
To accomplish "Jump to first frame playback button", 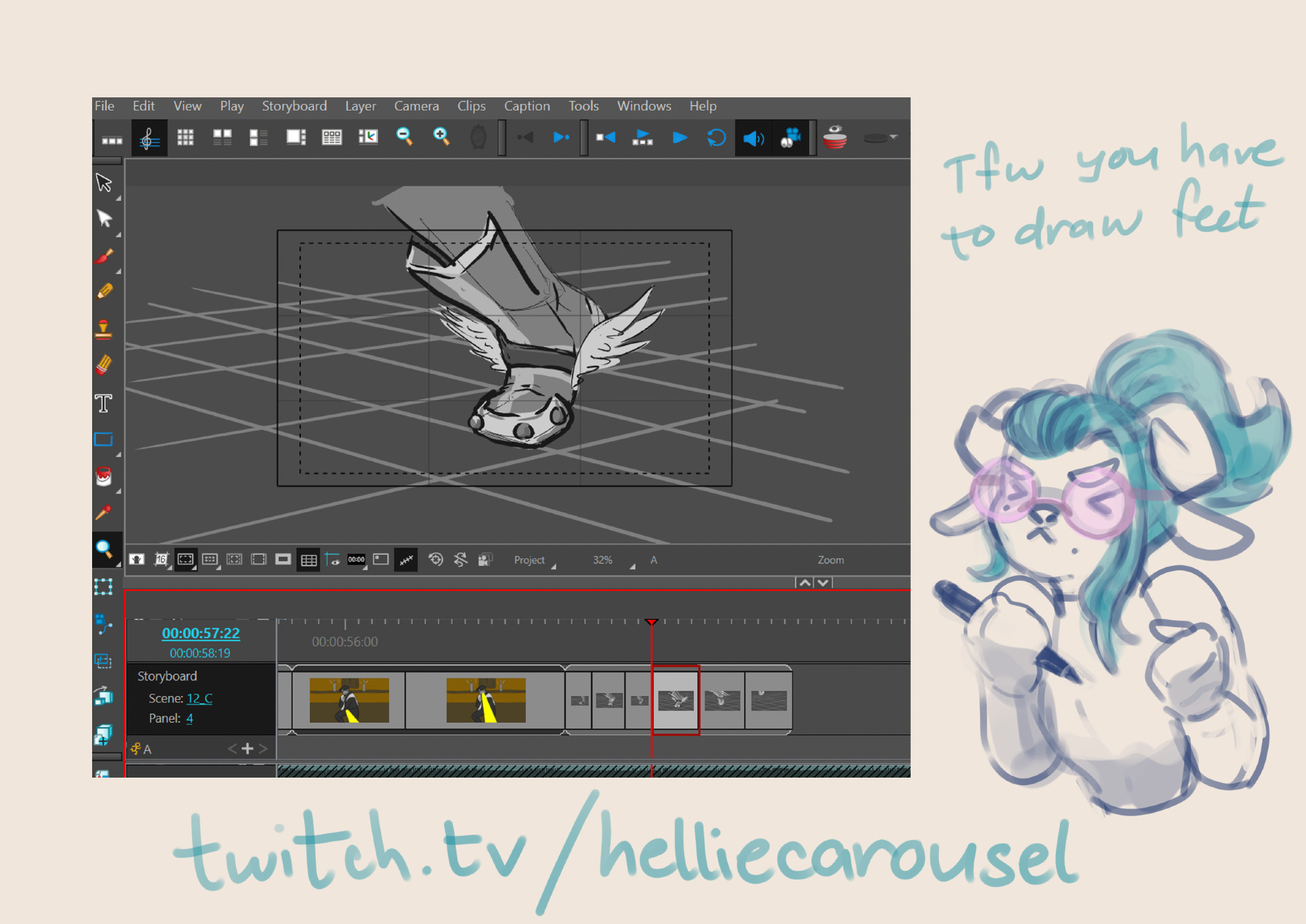I will click(x=606, y=137).
